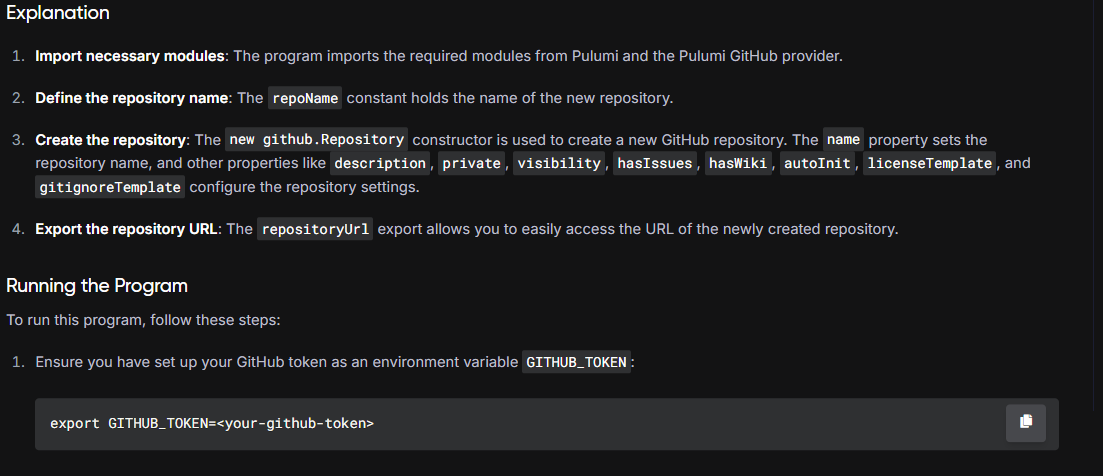Click the hasWiki code chip
1103x476 pixels.
738,163
